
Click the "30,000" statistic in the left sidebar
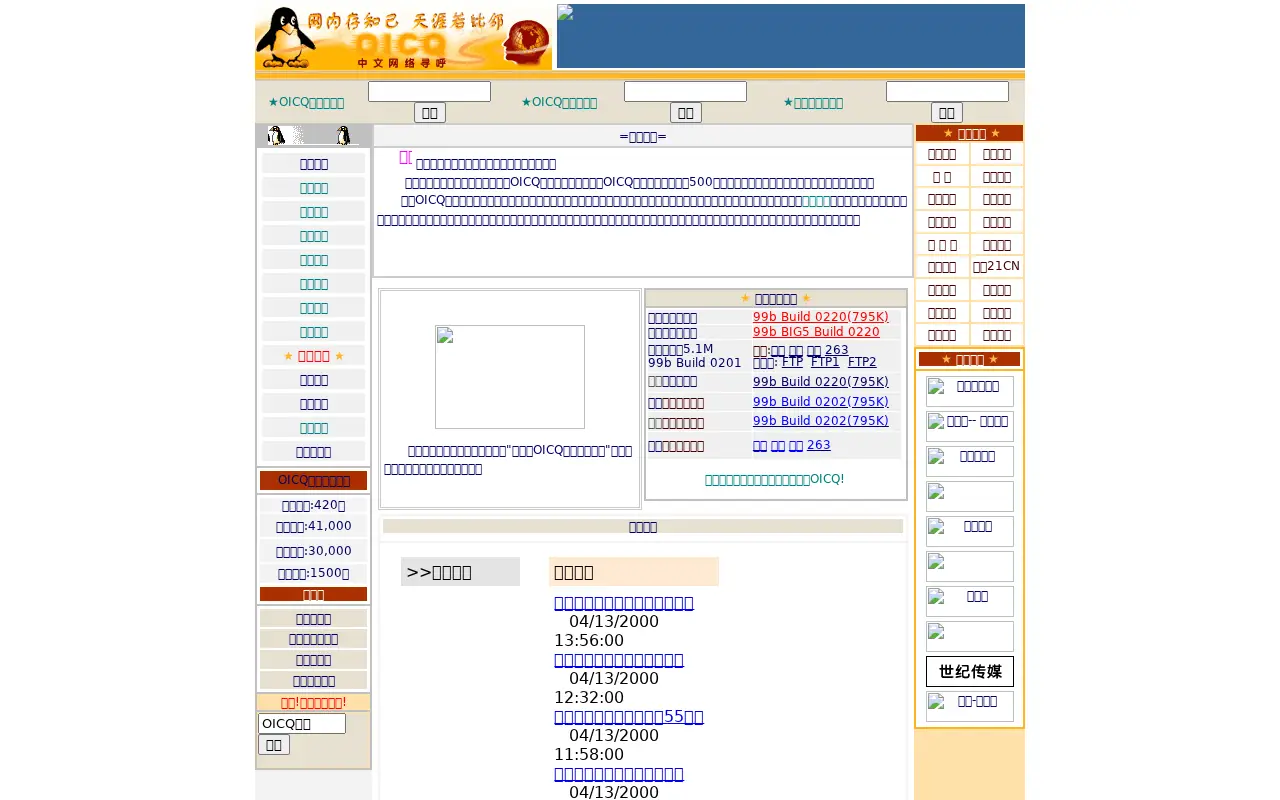click(x=313, y=551)
